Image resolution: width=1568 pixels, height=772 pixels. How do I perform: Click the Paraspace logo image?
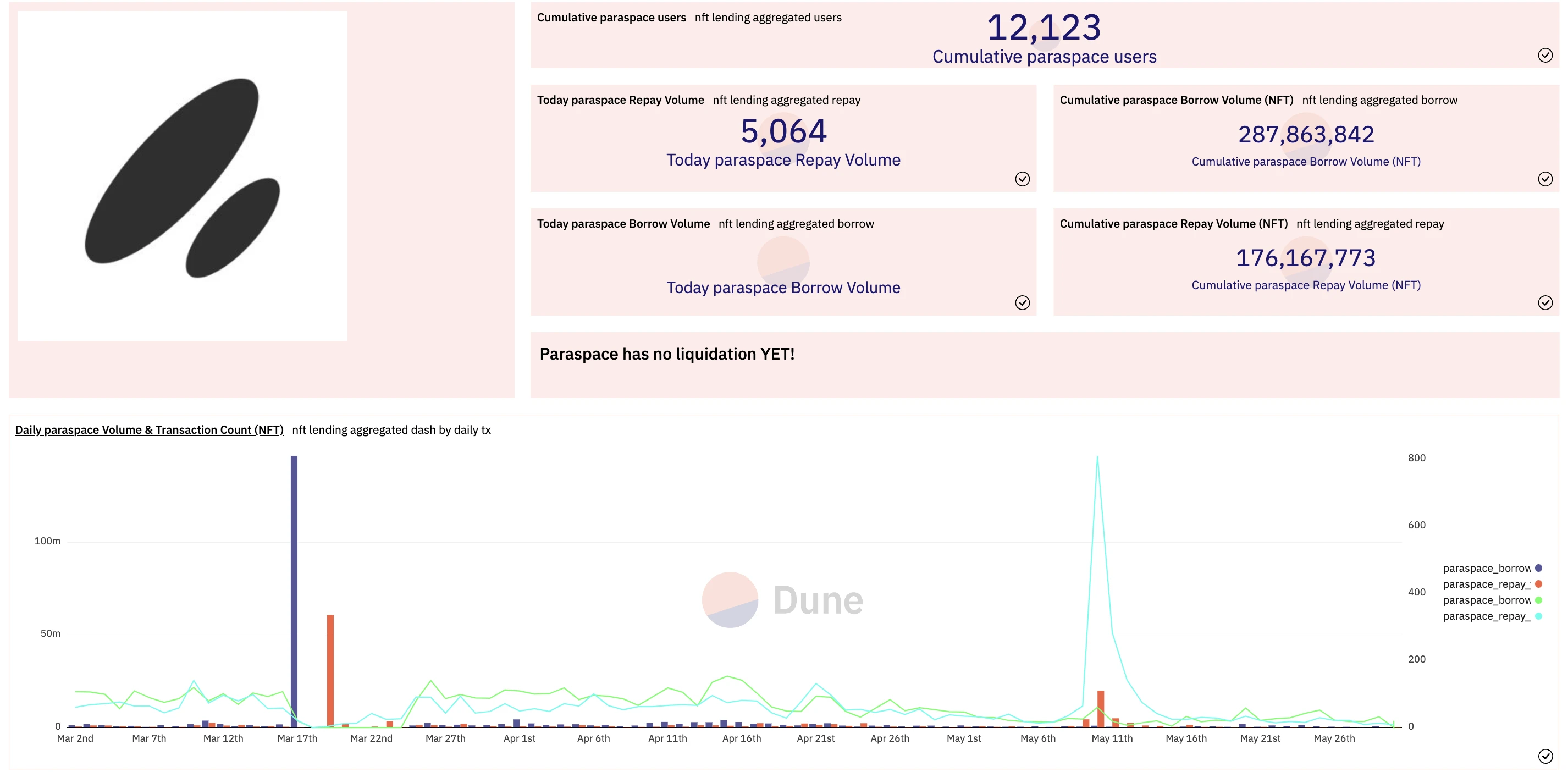182,176
